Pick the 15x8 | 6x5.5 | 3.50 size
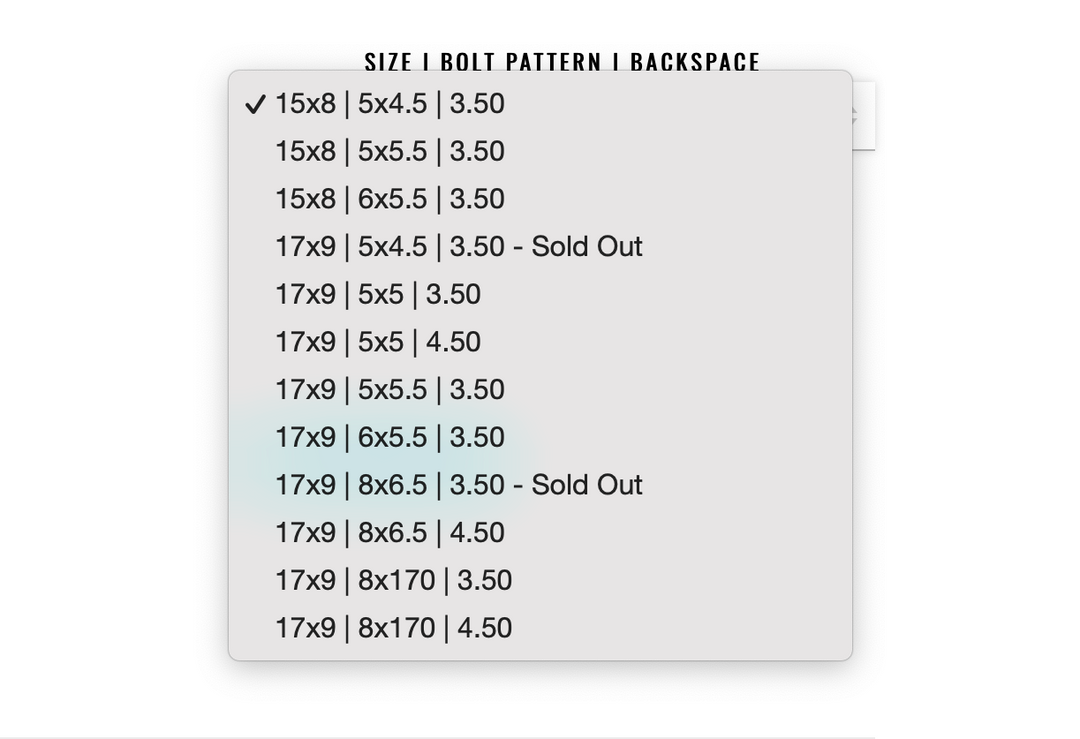The image size is (1080, 739). [540, 199]
